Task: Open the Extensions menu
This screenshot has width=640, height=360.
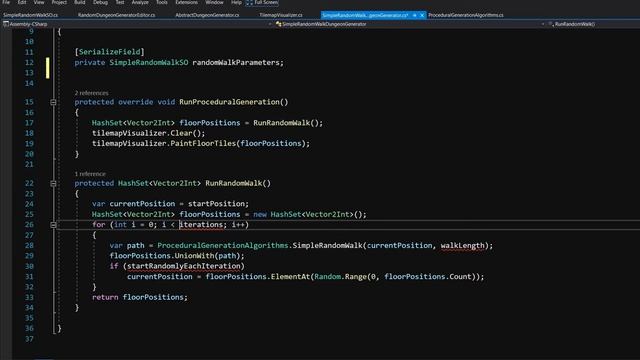Action: pos(186,2)
